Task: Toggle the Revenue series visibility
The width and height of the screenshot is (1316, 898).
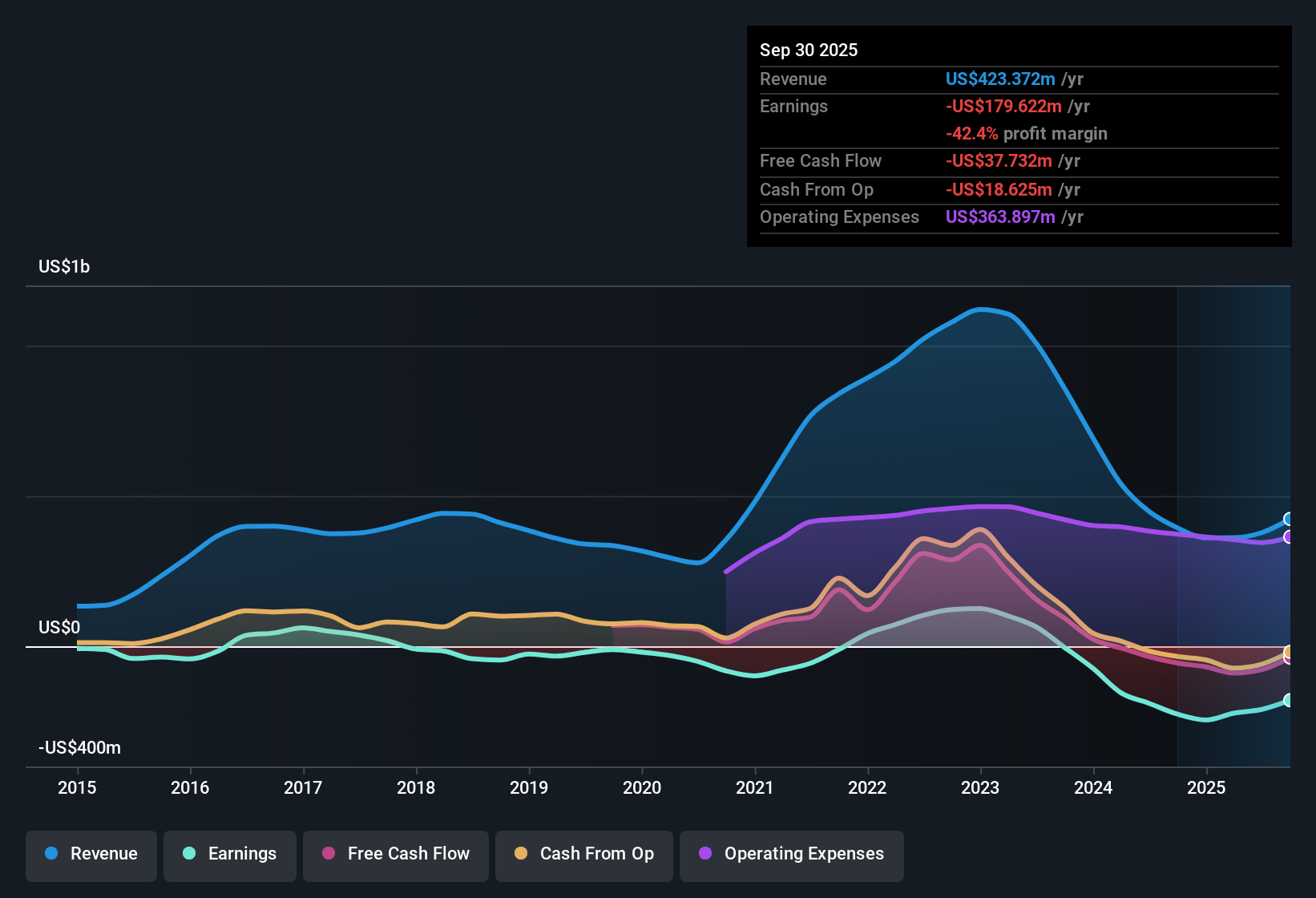Action: [x=91, y=854]
